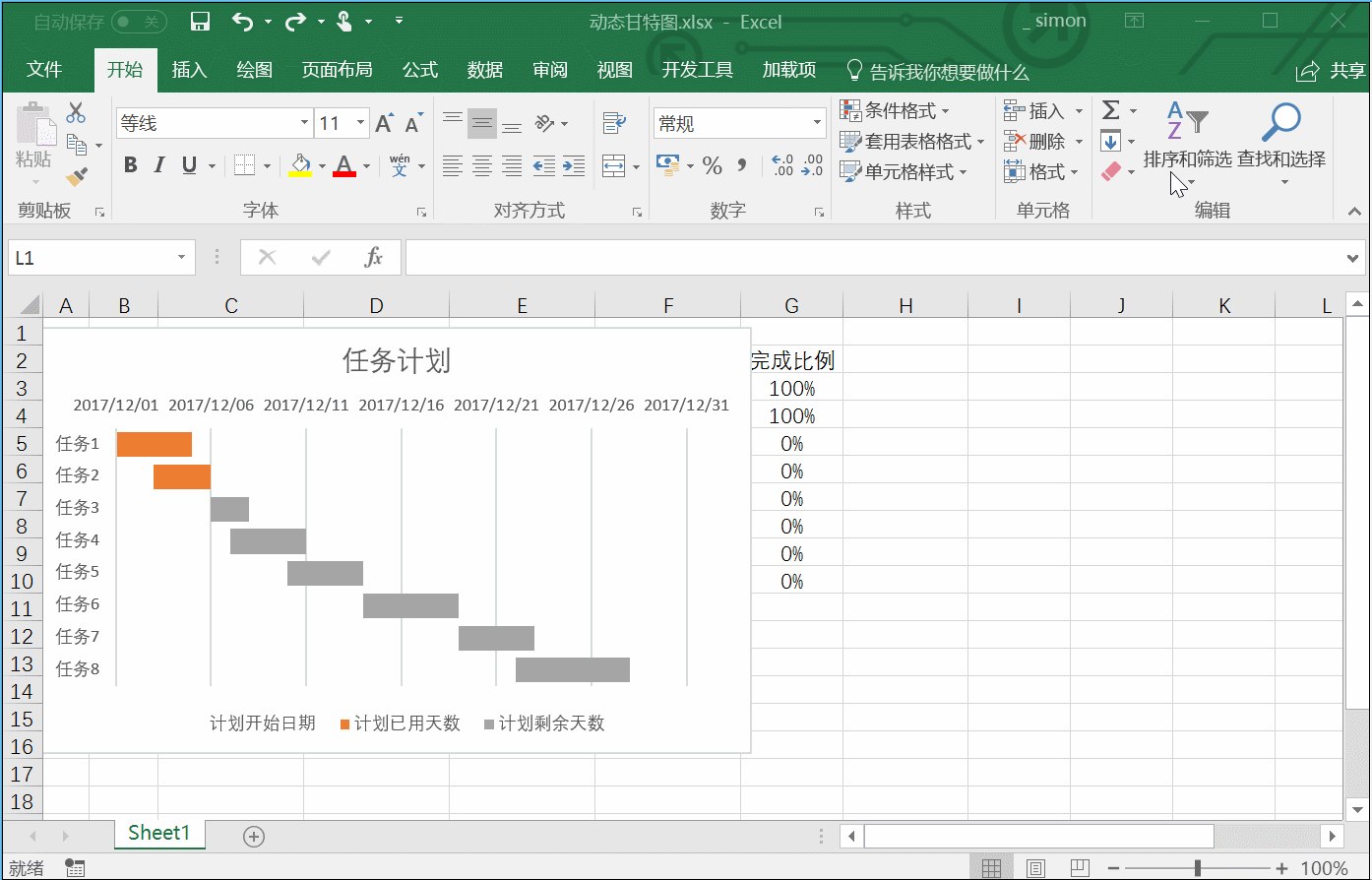This screenshot has width=1372, height=880.
Task: Click the Redo arrow icon
Action: pos(295,21)
